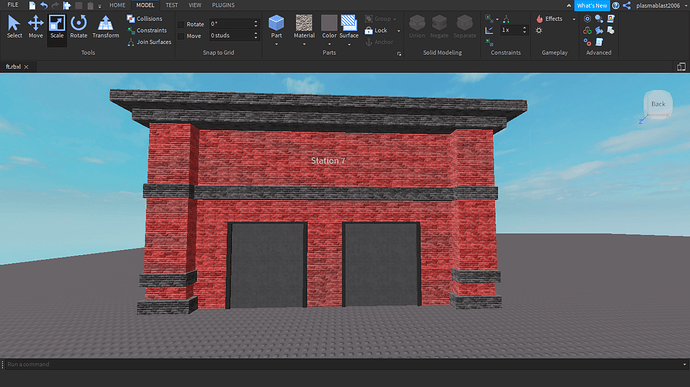Switch to the MODEL tab
The height and width of the screenshot is (387, 690).
(145, 5)
